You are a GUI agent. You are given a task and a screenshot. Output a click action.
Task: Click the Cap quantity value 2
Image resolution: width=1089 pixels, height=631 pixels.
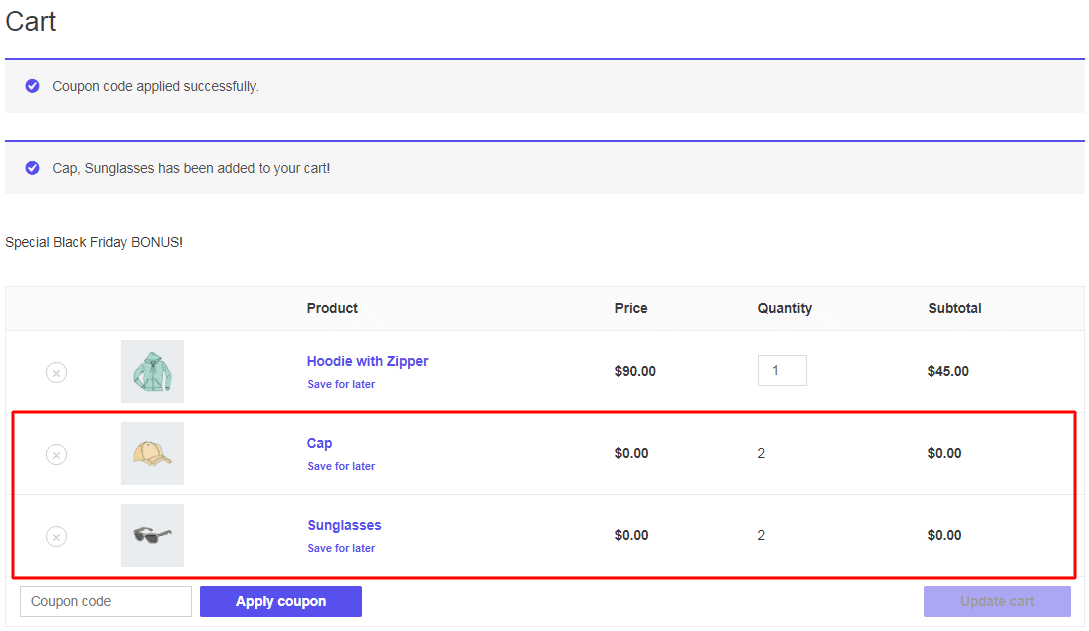coord(761,453)
